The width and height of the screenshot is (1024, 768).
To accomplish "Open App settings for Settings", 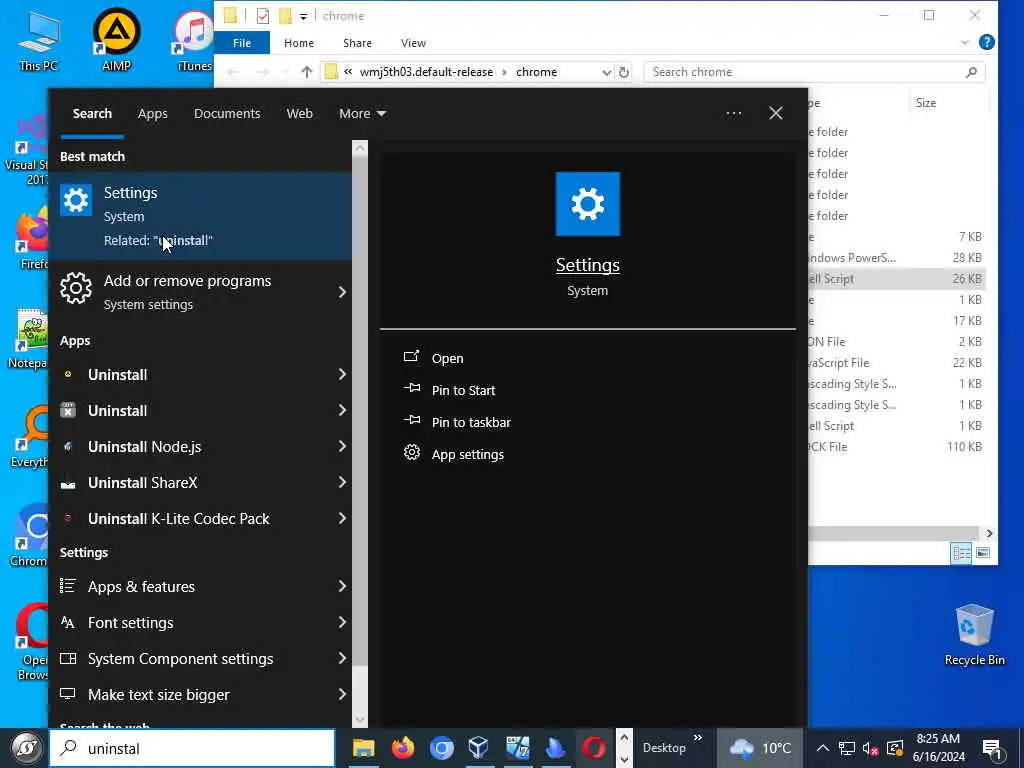I will (468, 454).
